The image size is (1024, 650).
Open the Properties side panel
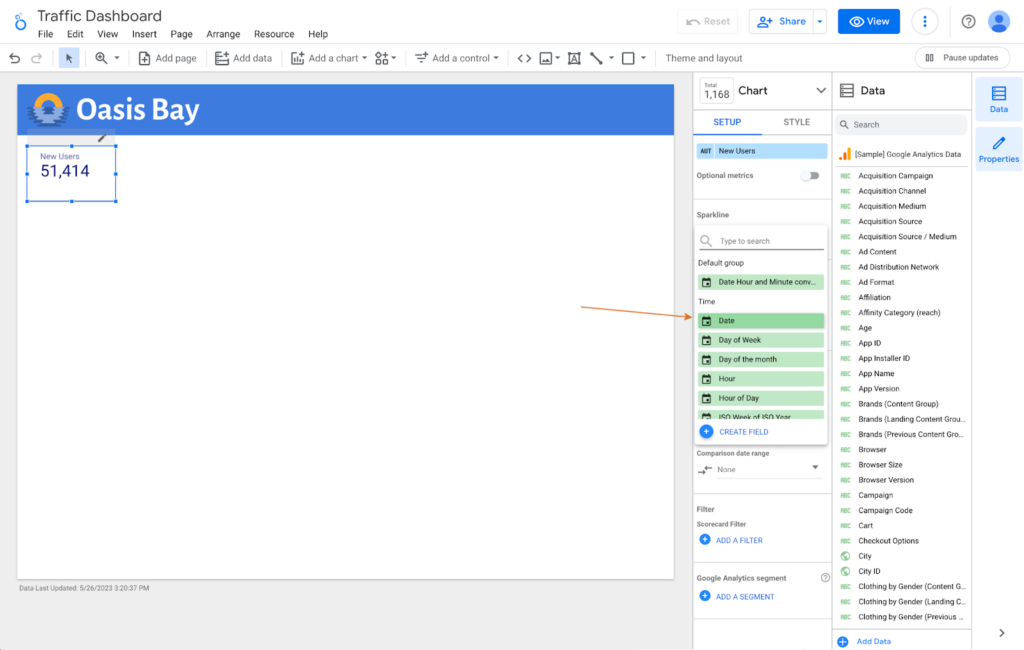point(998,149)
